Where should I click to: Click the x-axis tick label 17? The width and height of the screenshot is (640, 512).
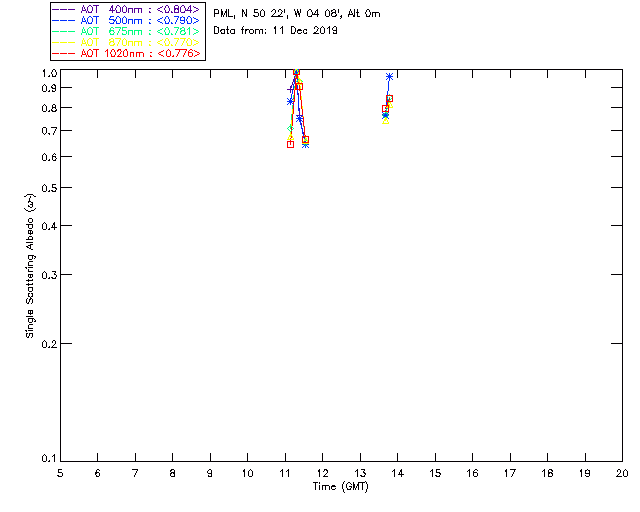[x=510, y=473]
